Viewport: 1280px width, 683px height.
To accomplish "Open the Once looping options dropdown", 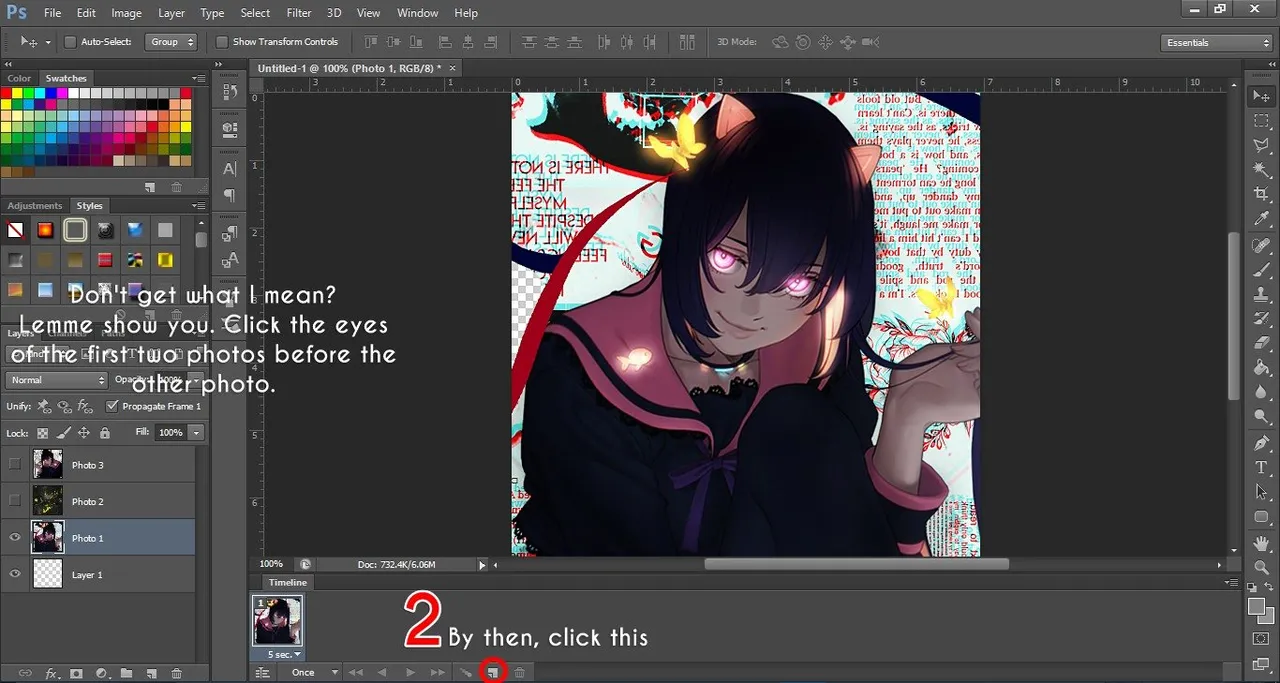I will pos(315,673).
